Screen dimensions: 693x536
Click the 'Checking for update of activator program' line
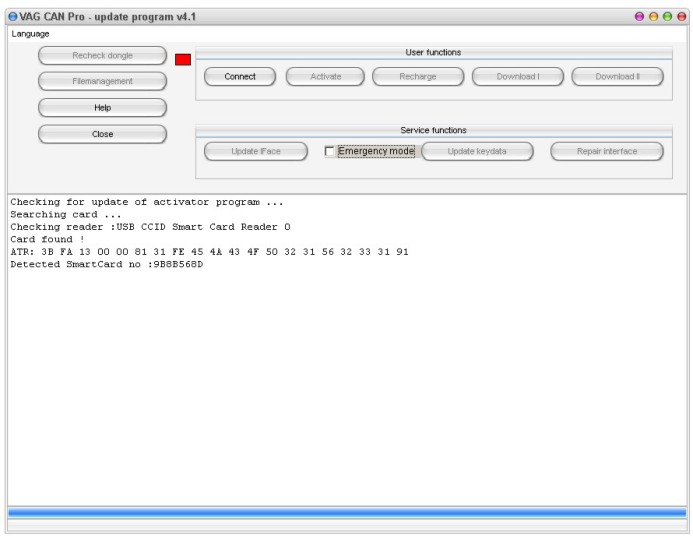click(x=147, y=202)
